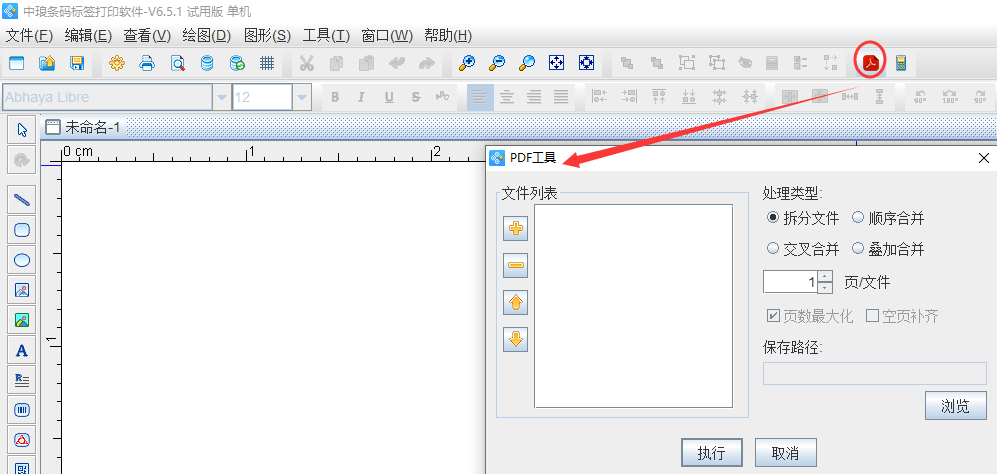Open the Abhaya Libre font dropdown arrow
Screen dimensions: 997x474
222,97
